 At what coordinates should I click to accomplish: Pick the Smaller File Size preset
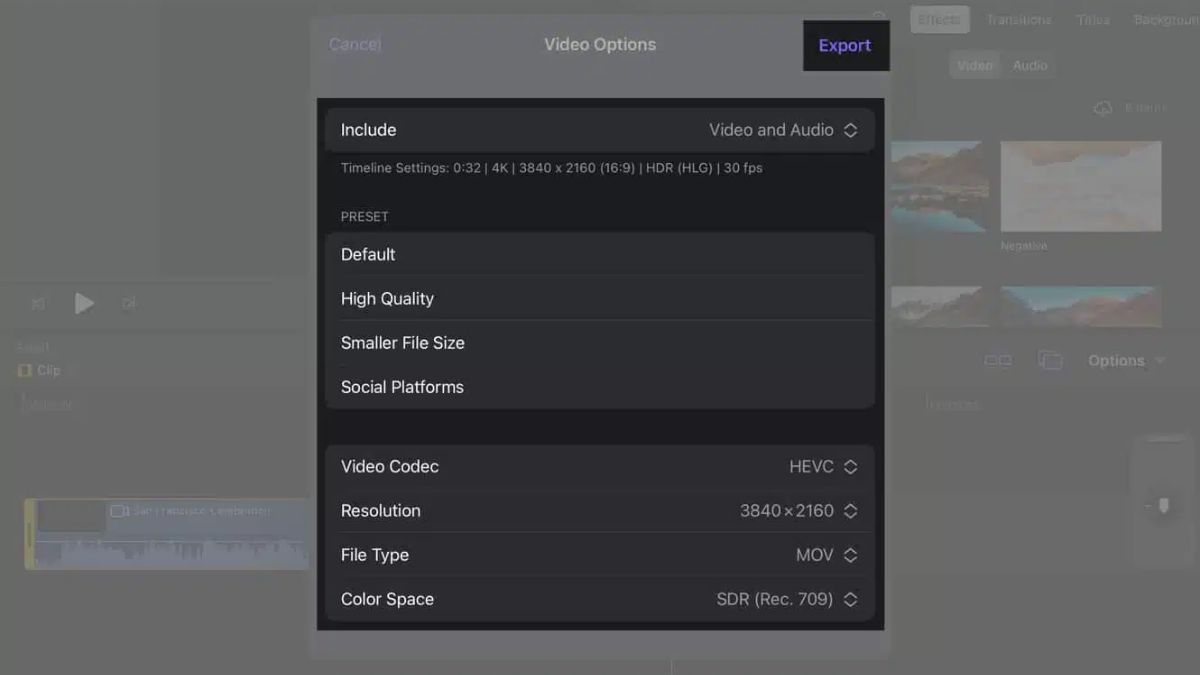600,342
